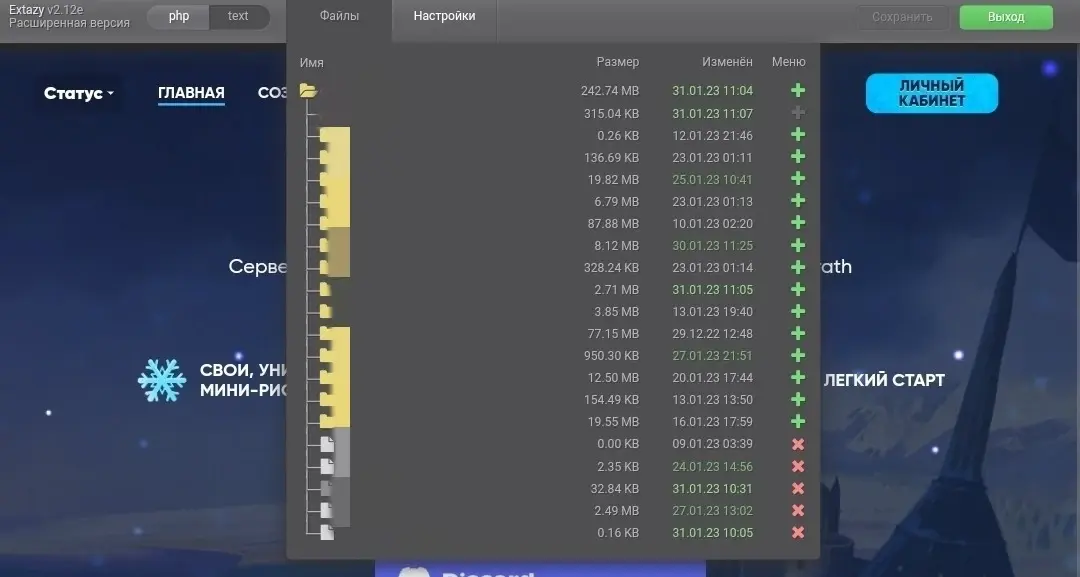Click the snowflake icon on the page
The height and width of the screenshot is (577, 1080).
(x=162, y=381)
